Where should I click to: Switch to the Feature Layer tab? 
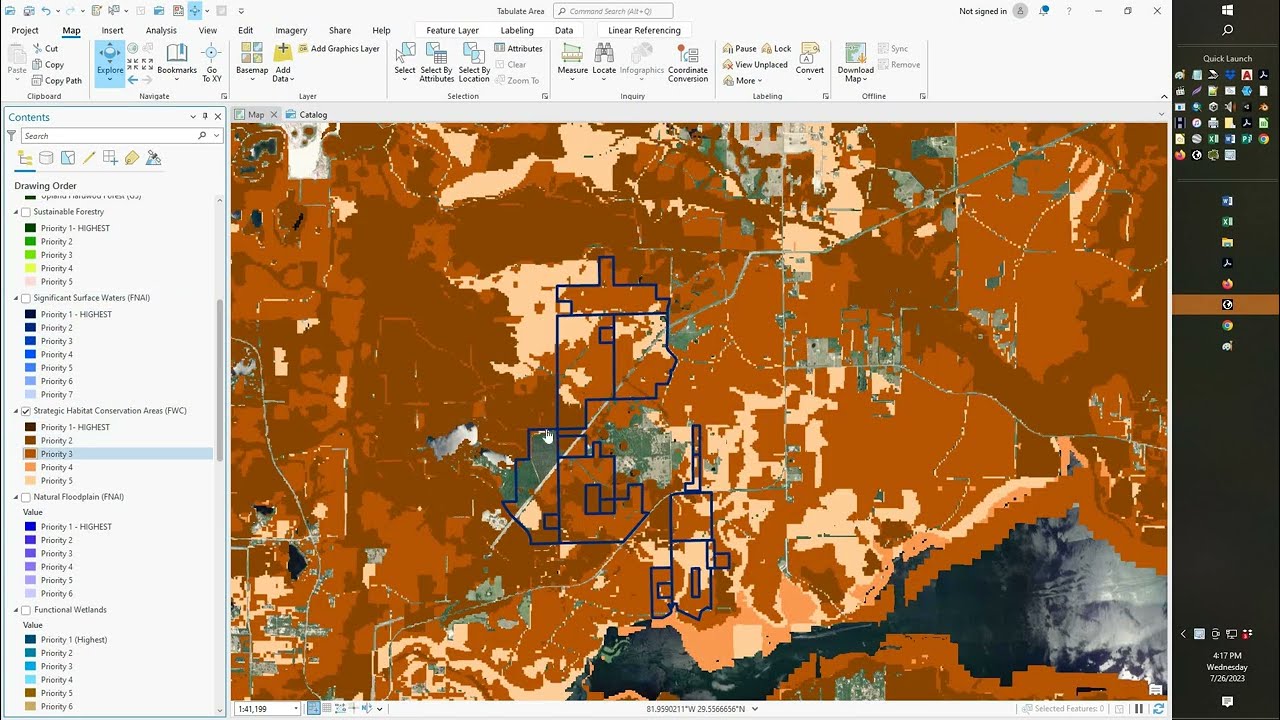(452, 30)
